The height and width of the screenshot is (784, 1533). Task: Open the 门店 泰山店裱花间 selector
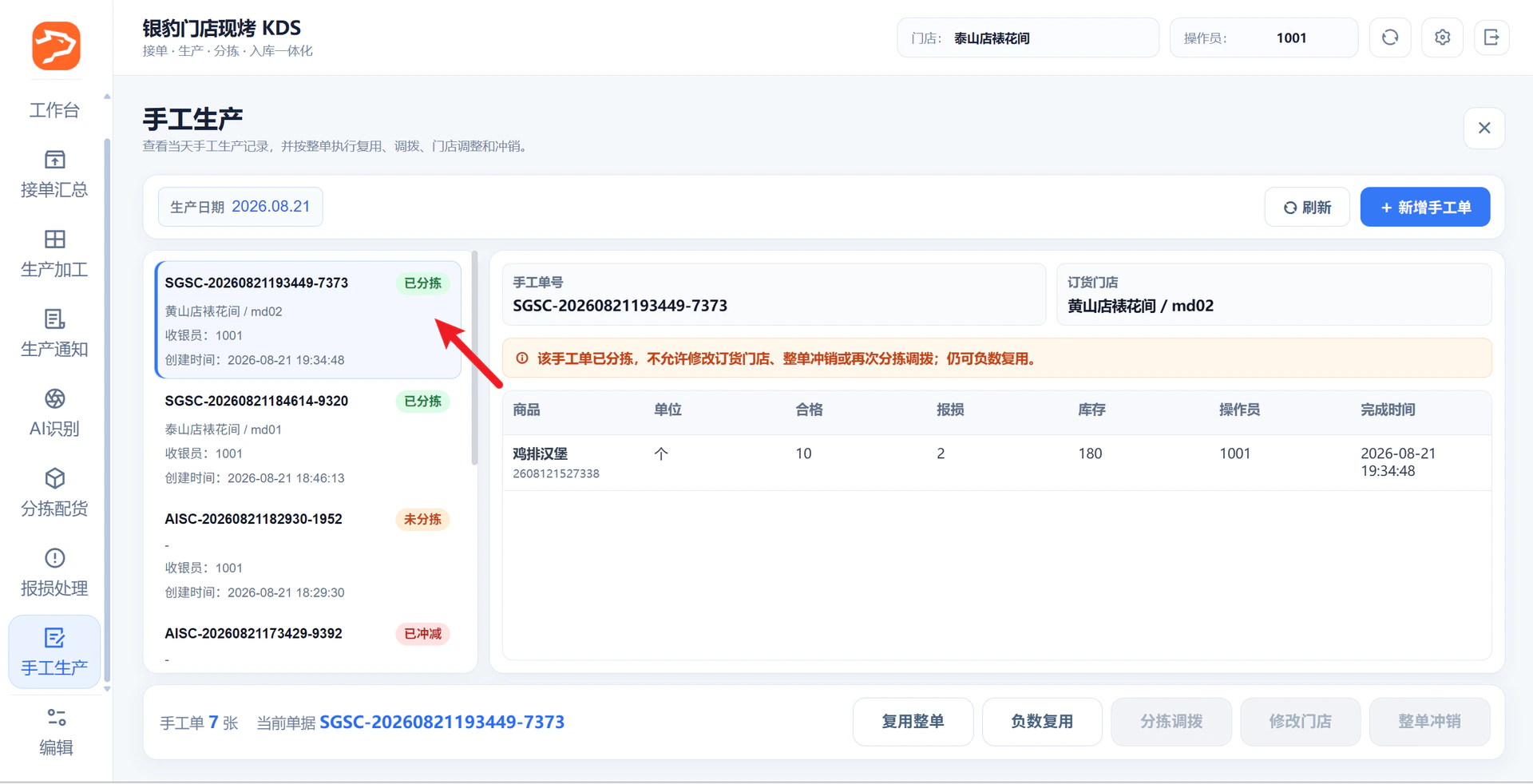[x=1028, y=38]
